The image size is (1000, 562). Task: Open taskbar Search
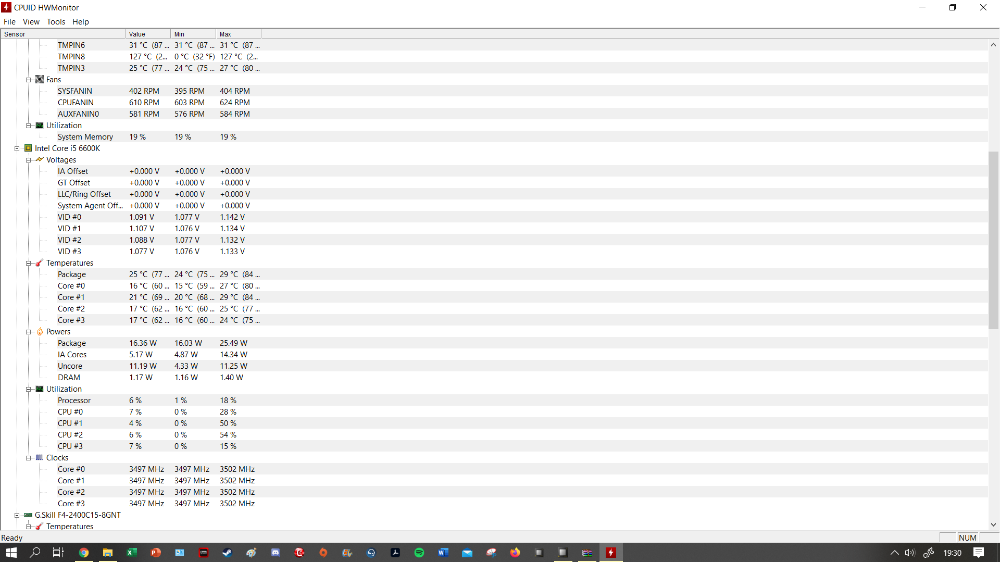click(35, 552)
